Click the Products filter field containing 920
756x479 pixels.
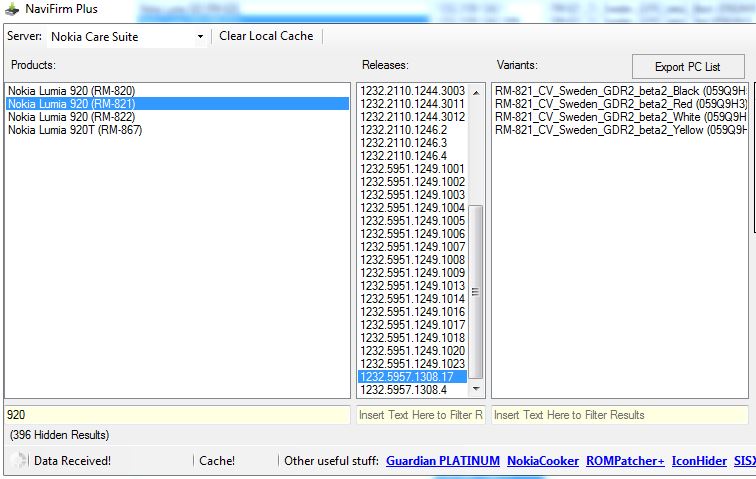177,415
